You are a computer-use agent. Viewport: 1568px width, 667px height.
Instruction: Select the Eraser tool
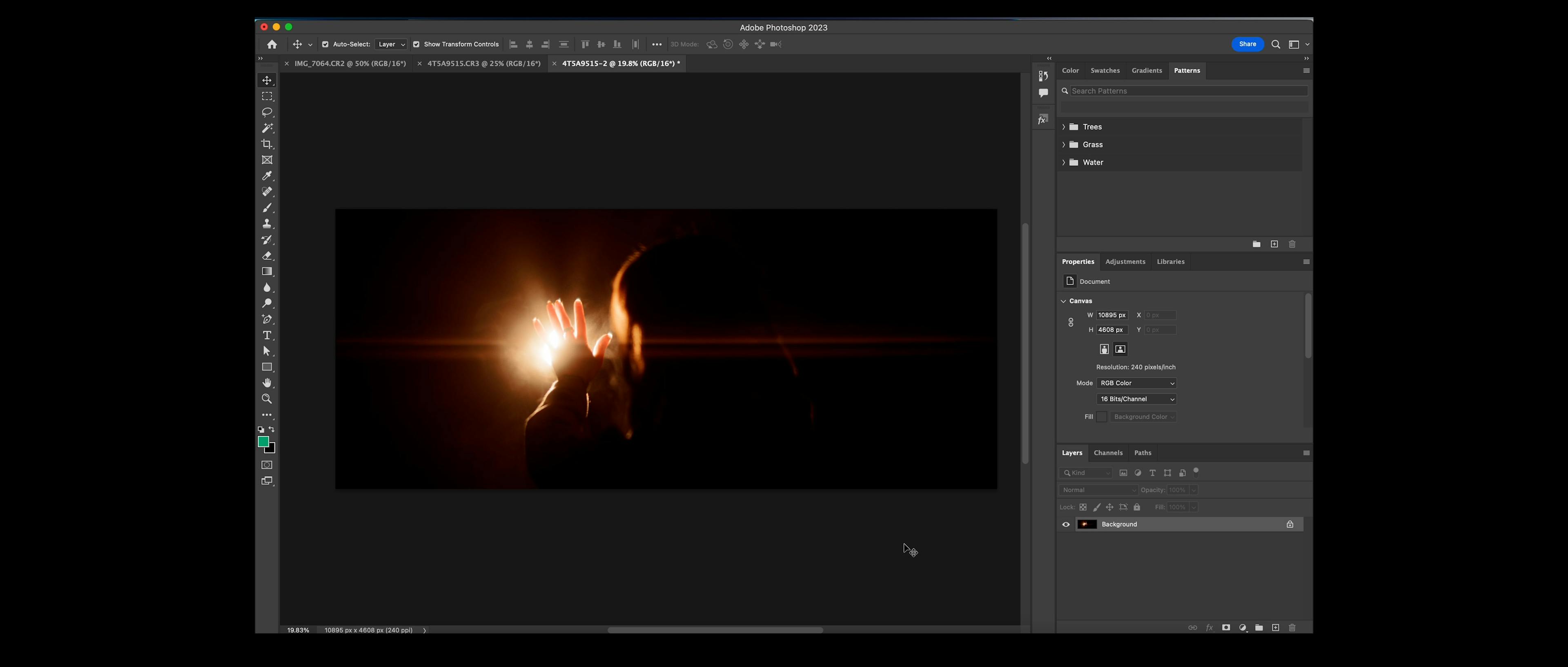(x=267, y=255)
